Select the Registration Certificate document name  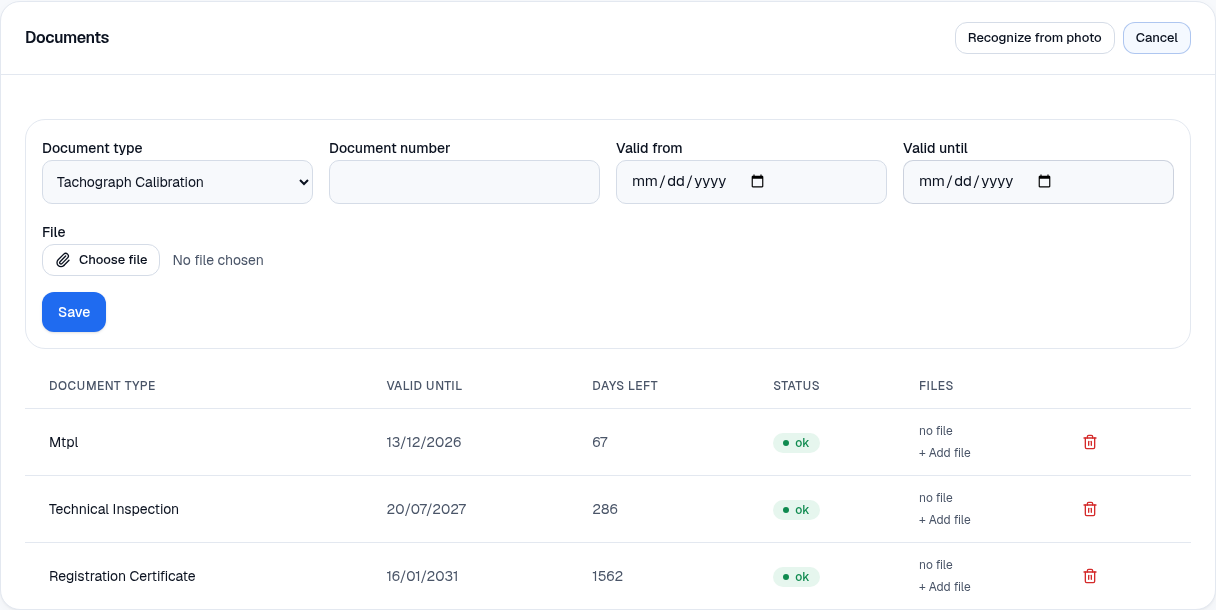pyautogui.click(x=122, y=576)
